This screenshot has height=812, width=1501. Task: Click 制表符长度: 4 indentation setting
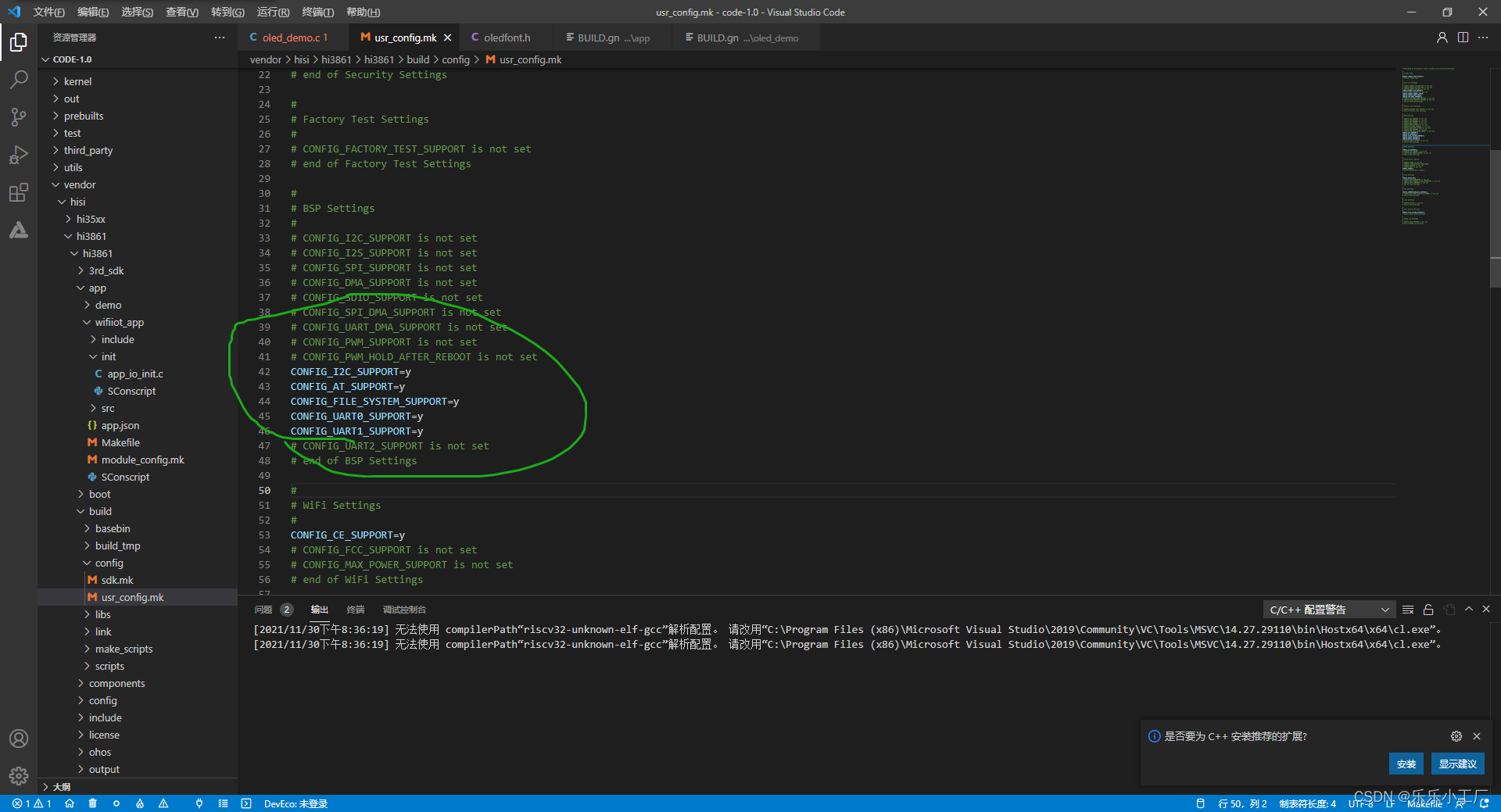point(1307,803)
